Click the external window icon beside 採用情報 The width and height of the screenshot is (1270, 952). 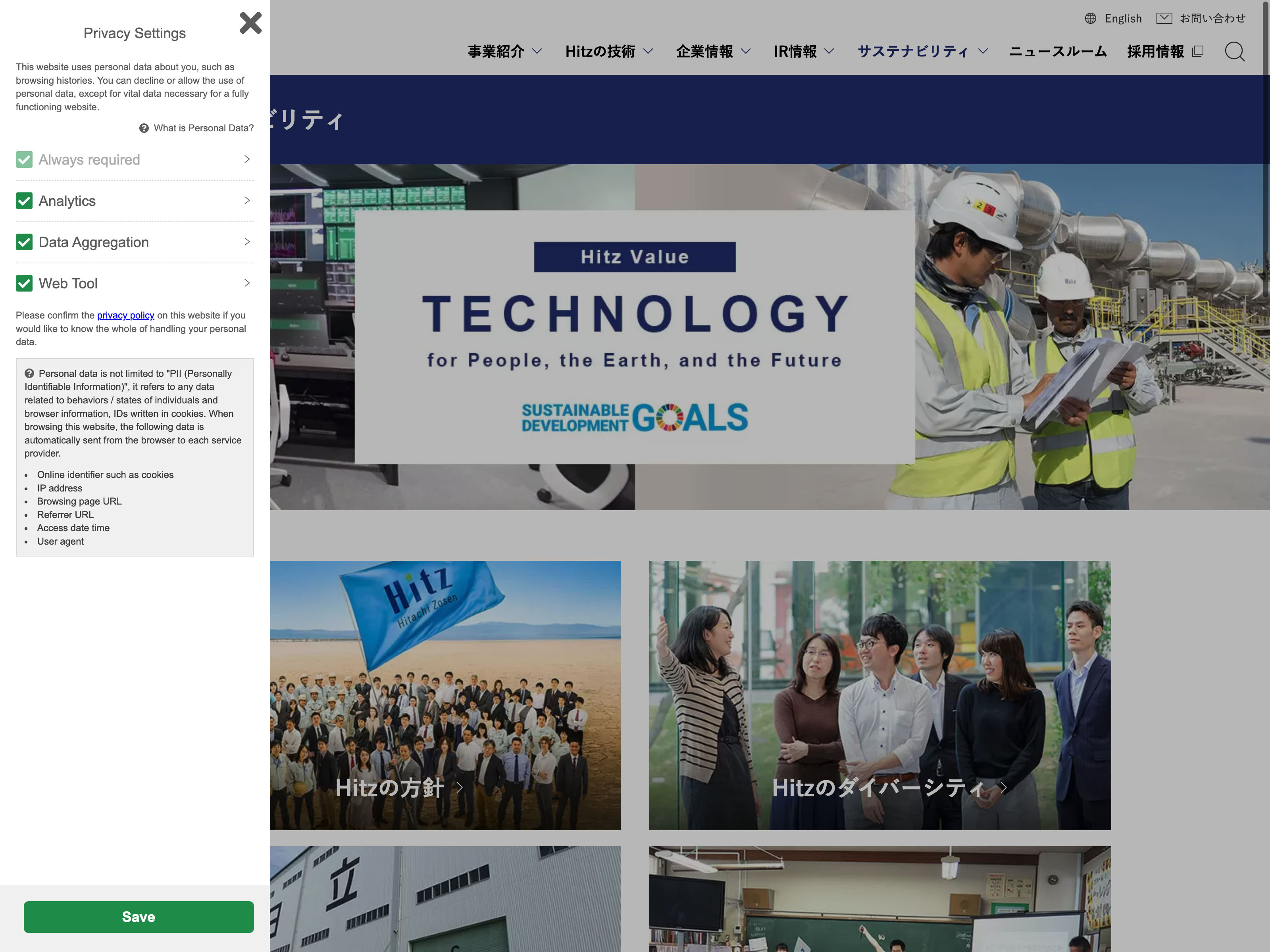tap(1198, 52)
